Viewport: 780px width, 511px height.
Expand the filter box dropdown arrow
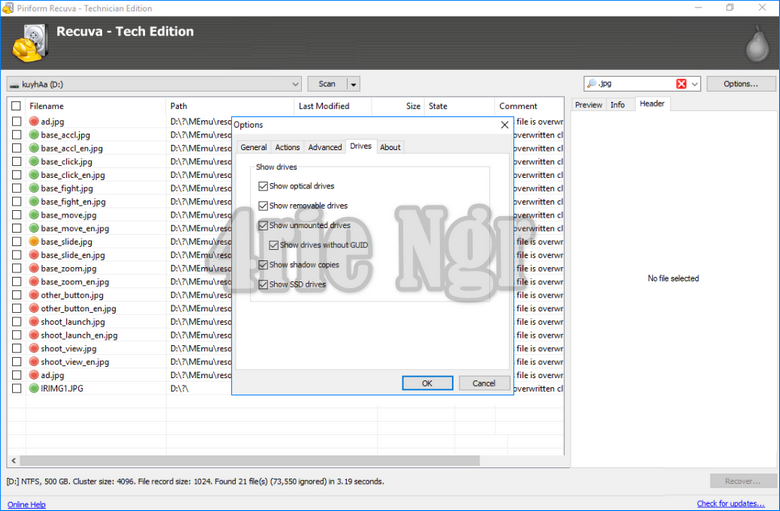point(694,84)
